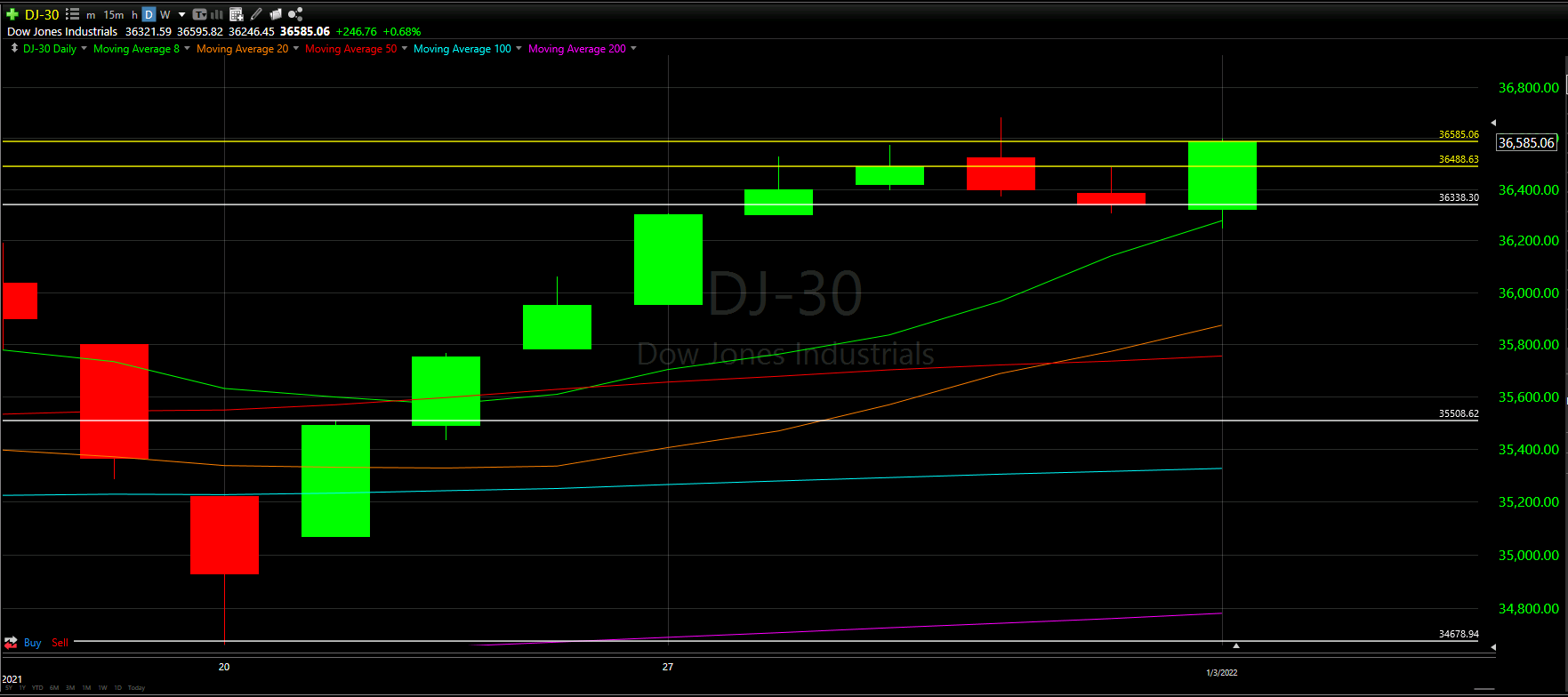This screenshot has height=697, width=1568.
Task: Expand the Moving Average 8 dropdown
Action: point(187,48)
